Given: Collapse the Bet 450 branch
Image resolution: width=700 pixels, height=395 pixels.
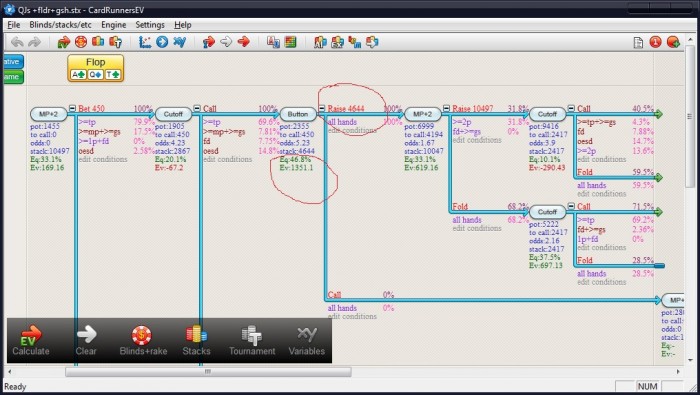Looking at the screenshot, I should [73, 108].
